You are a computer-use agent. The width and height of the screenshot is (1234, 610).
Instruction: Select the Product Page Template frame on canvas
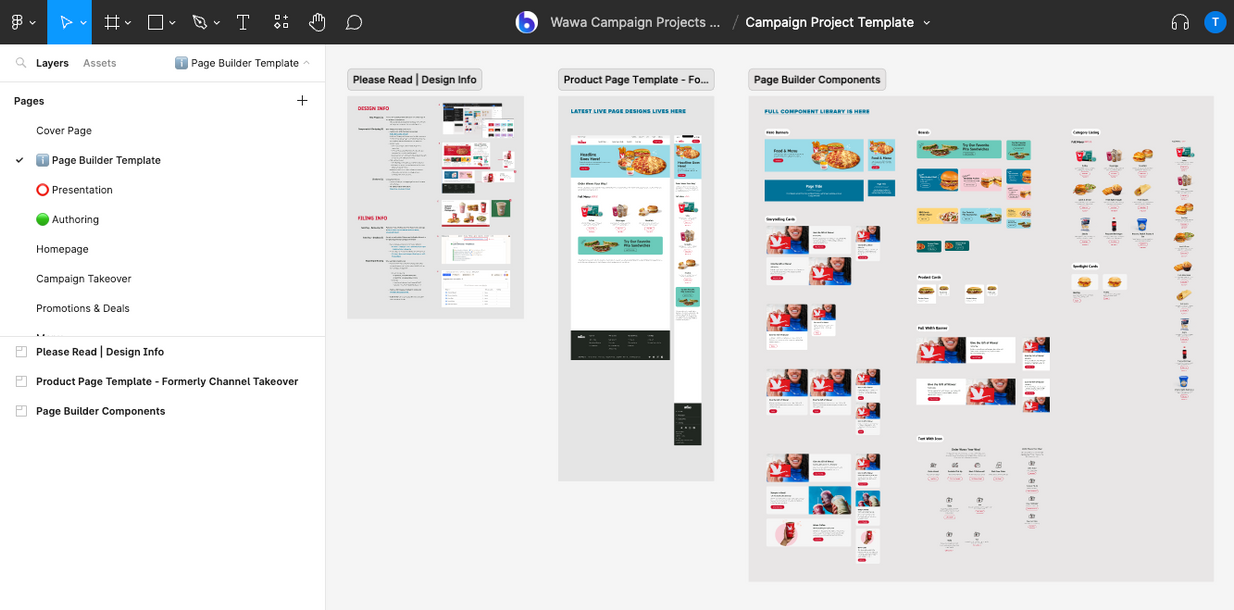click(x=636, y=288)
